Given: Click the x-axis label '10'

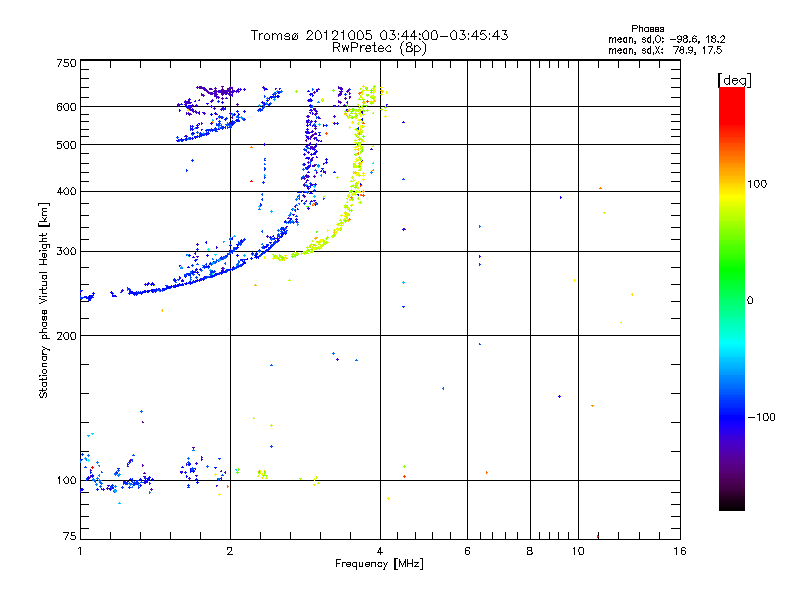Looking at the screenshot, I should (578, 551).
